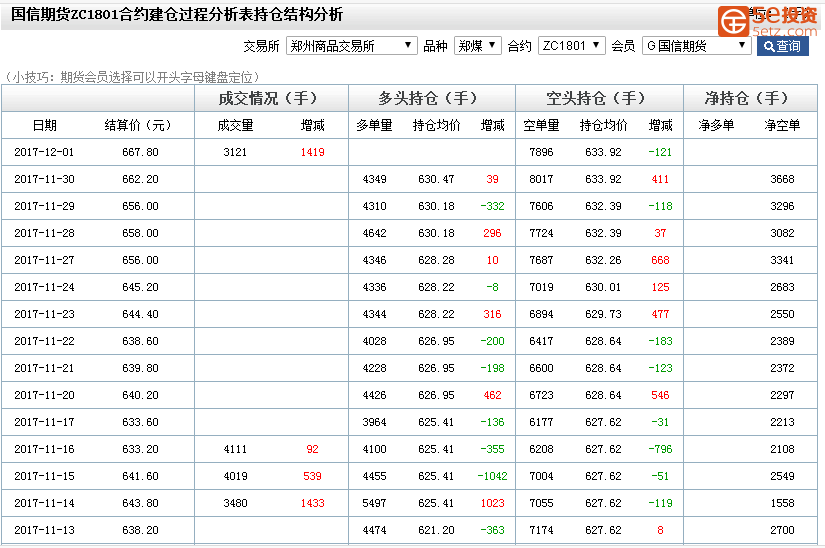Image resolution: width=825 pixels, height=548 pixels.
Task: Select the date 2017-11-28 cell
Action: click(x=44, y=234)
